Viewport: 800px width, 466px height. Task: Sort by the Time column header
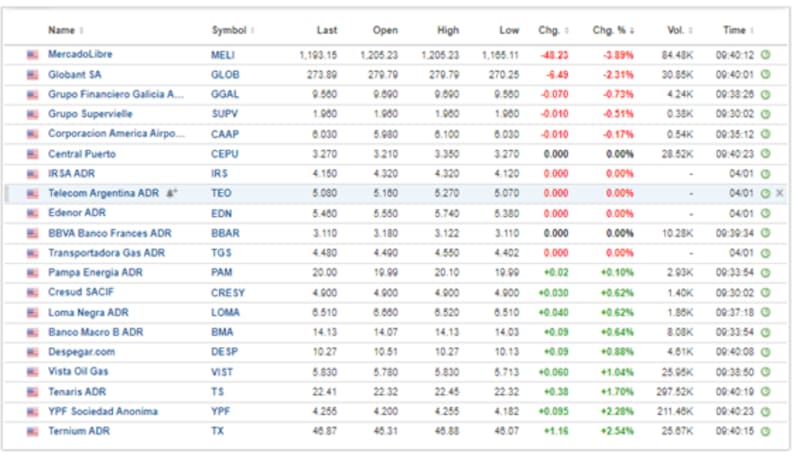click(x=738, y=30)
